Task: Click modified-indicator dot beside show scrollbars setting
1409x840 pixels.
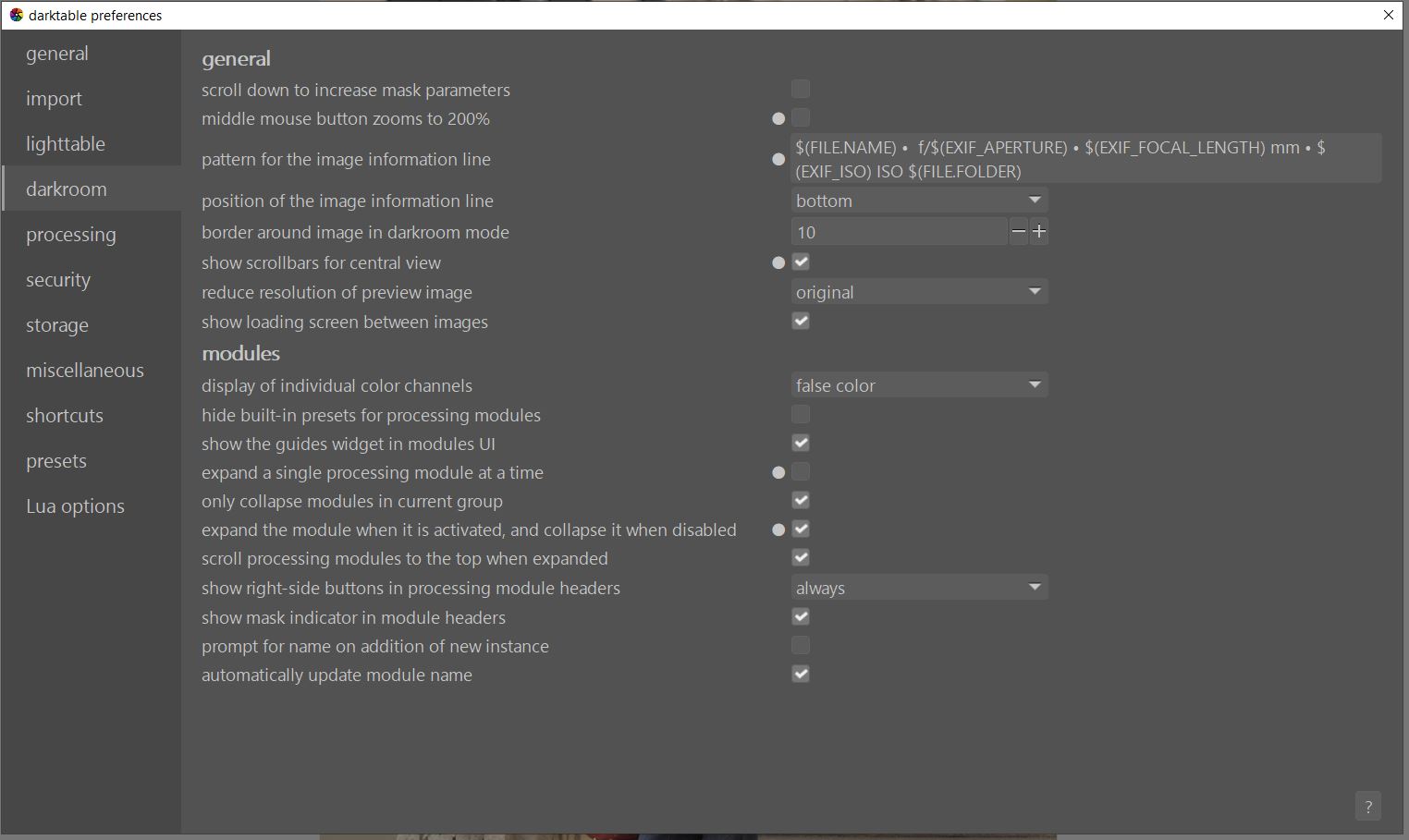Action: coord(778,262)
